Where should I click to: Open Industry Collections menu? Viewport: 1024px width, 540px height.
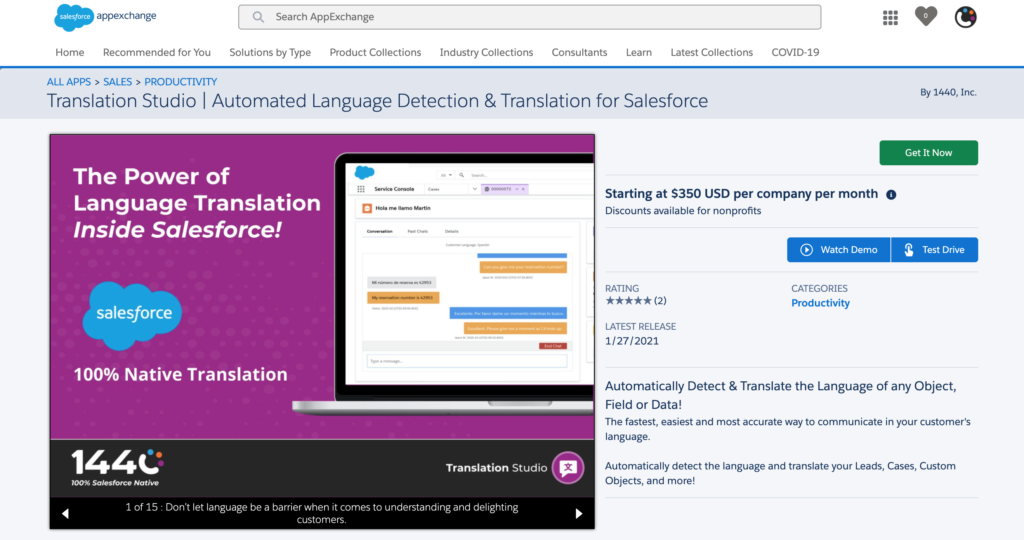coord(487,52)
